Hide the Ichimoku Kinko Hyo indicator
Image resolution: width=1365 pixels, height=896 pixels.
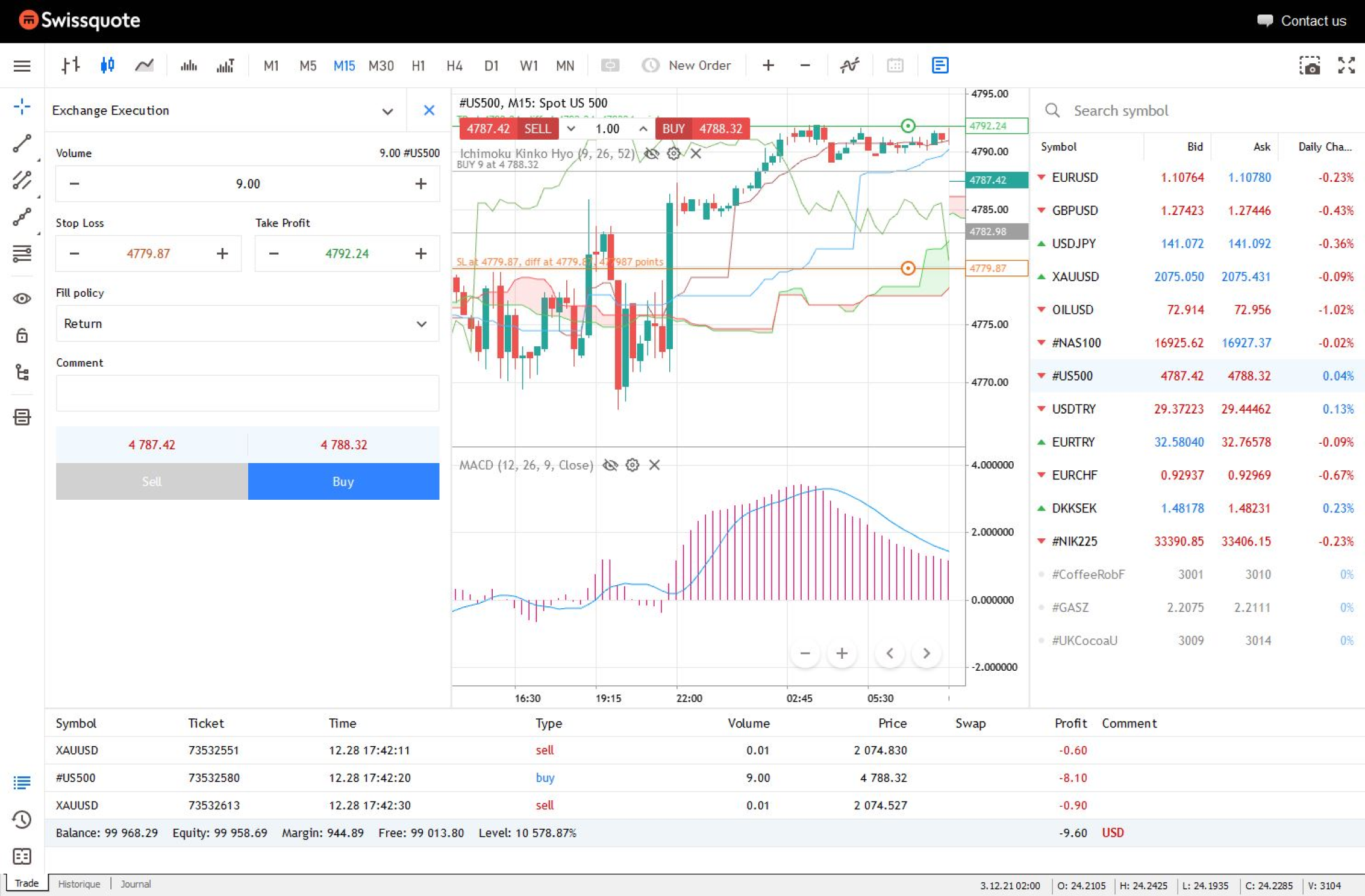(652, 154)
